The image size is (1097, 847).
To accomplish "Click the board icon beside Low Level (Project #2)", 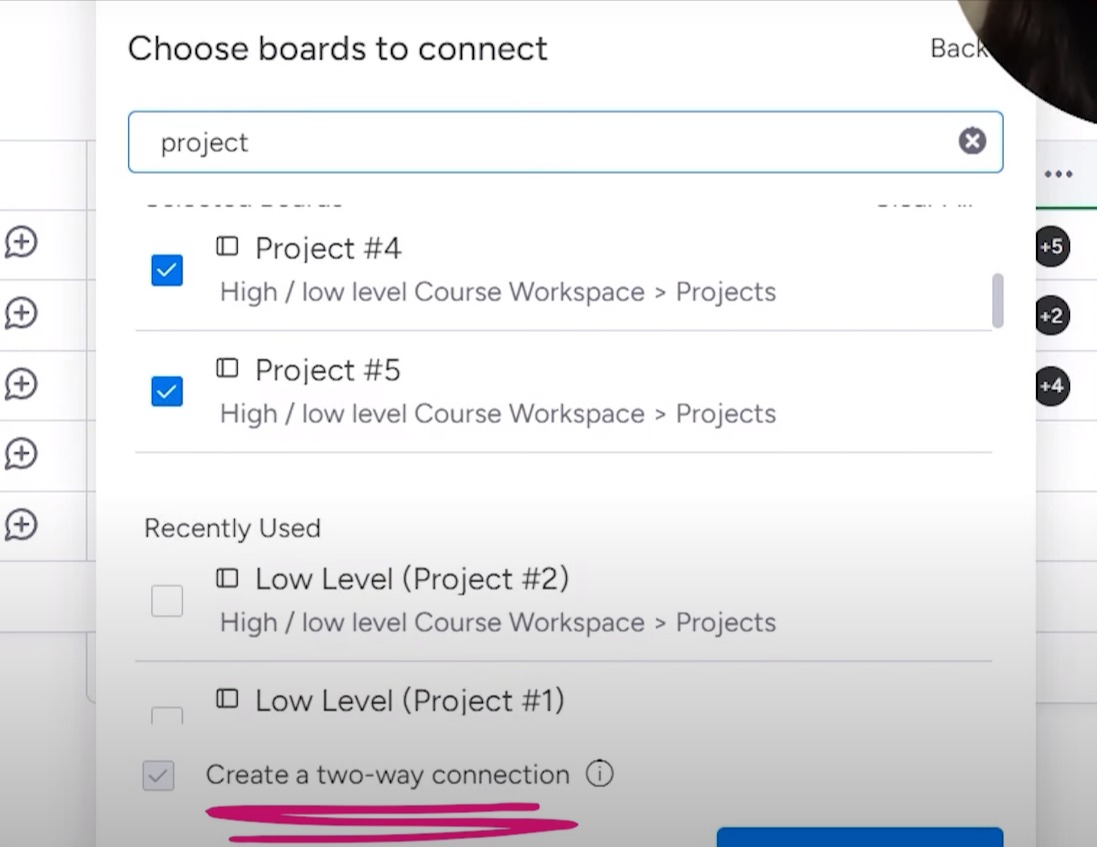I will pos(227,577).
